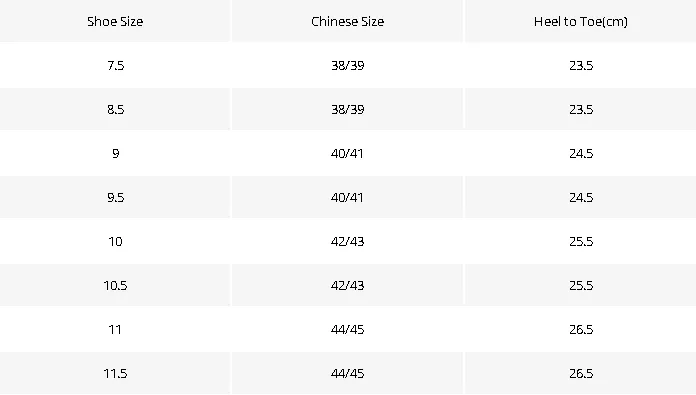Image resolution: width=696 pixels, height=395 pixels.
Task: Click the Shoe Size column header
Action: pos(115,21)
